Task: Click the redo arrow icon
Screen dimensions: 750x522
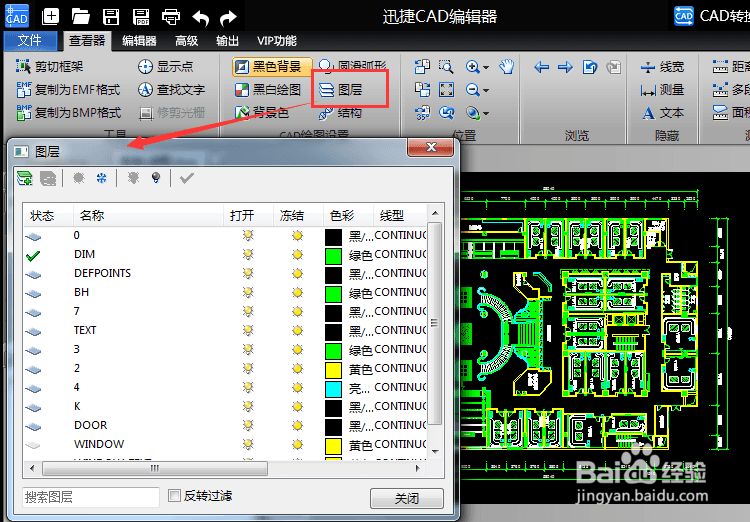Action: pos(228,18)
